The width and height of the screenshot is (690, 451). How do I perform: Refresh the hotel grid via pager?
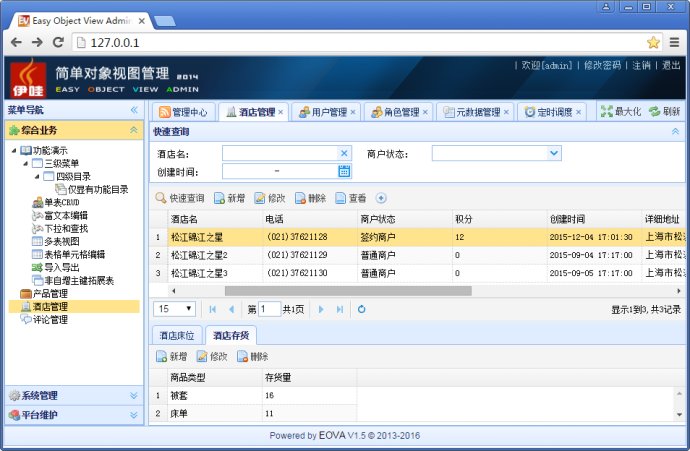coord(361,309)
